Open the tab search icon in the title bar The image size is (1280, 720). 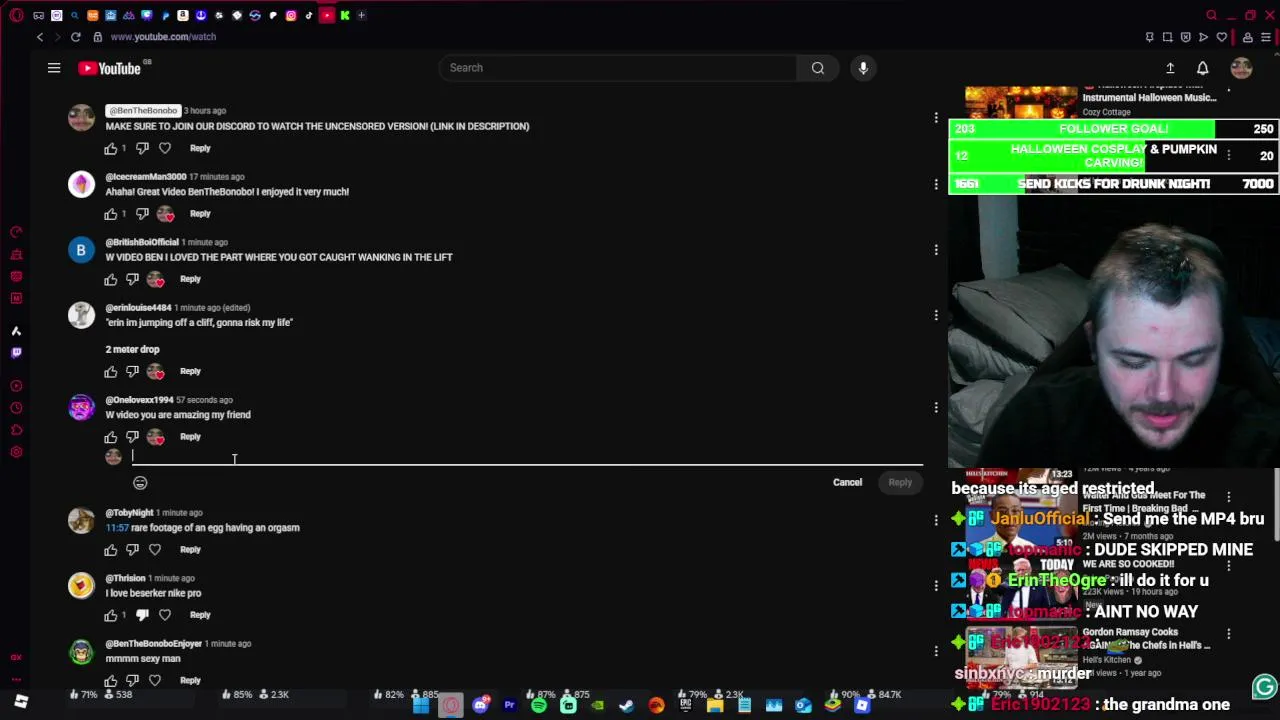click(x=1211, y=15)
